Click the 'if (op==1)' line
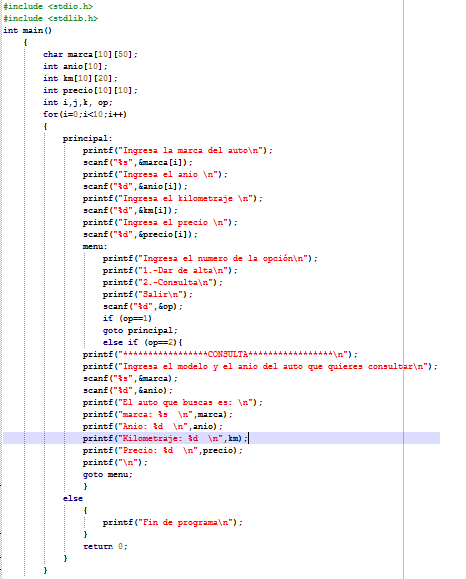Viewport: 466px width, 579px height. click(x=127, y=318)
